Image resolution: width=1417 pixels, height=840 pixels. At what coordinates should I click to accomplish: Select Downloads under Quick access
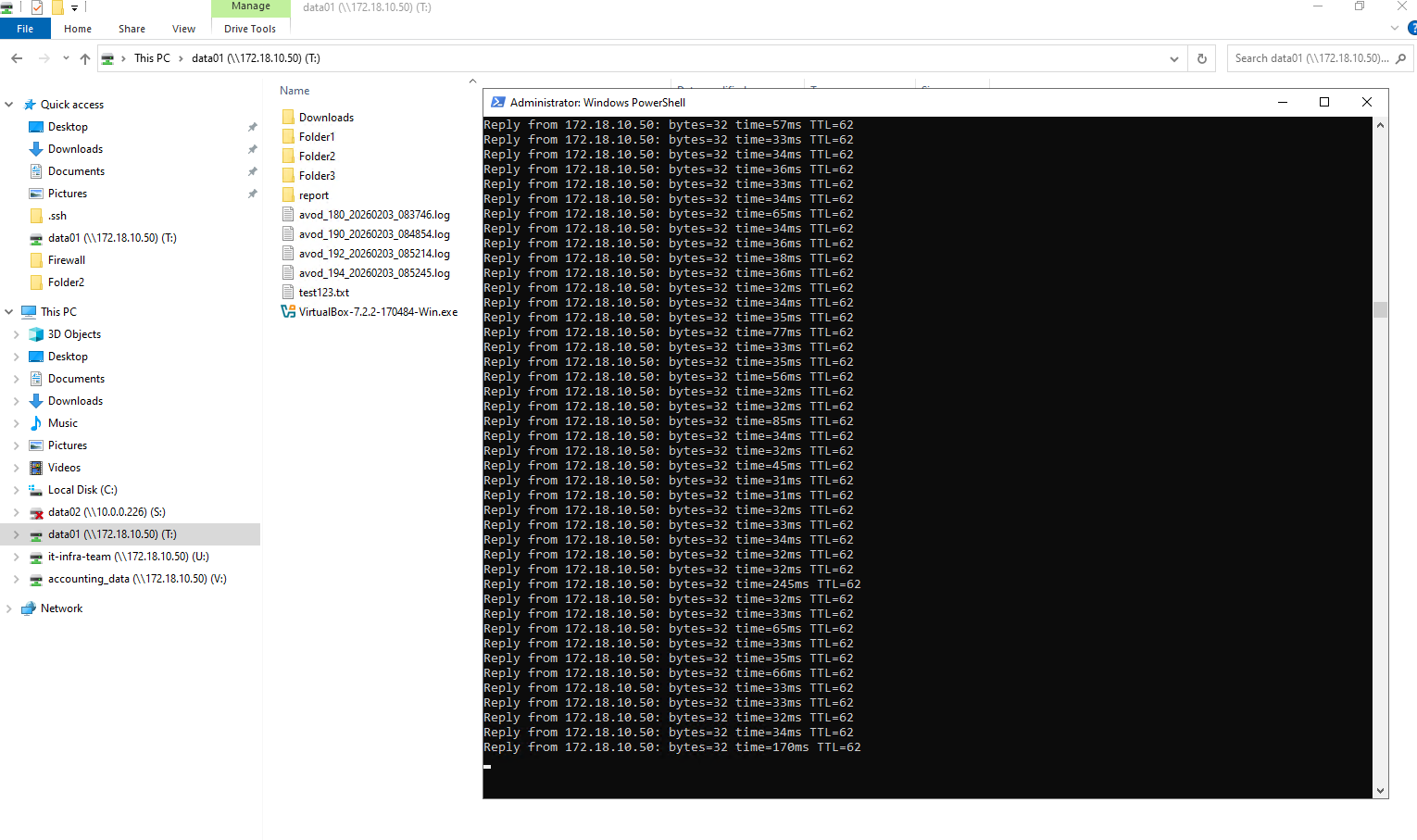point(75,149)
